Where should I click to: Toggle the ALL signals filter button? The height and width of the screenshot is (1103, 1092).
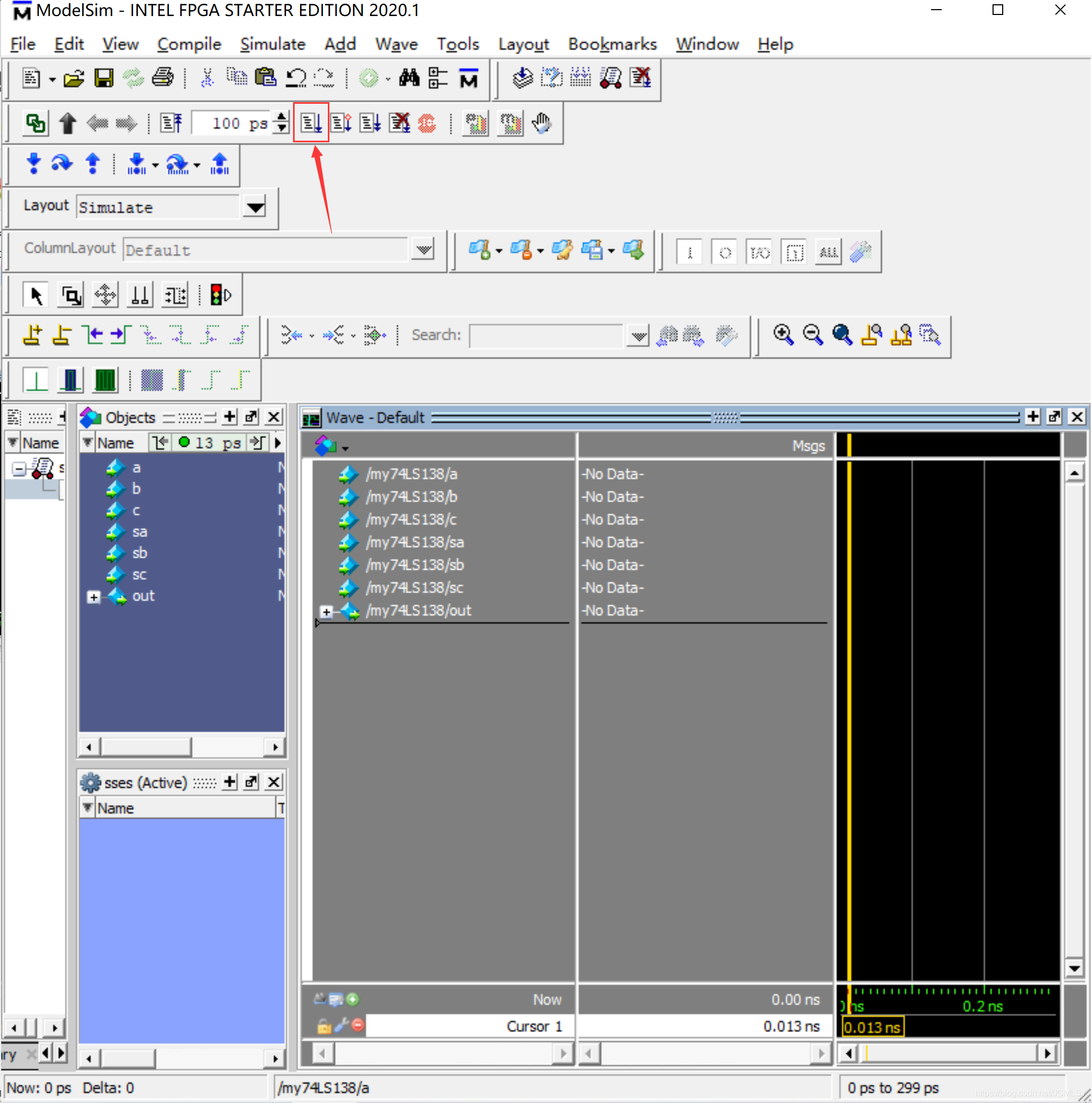pyautogui.click(x=828, y=252)
